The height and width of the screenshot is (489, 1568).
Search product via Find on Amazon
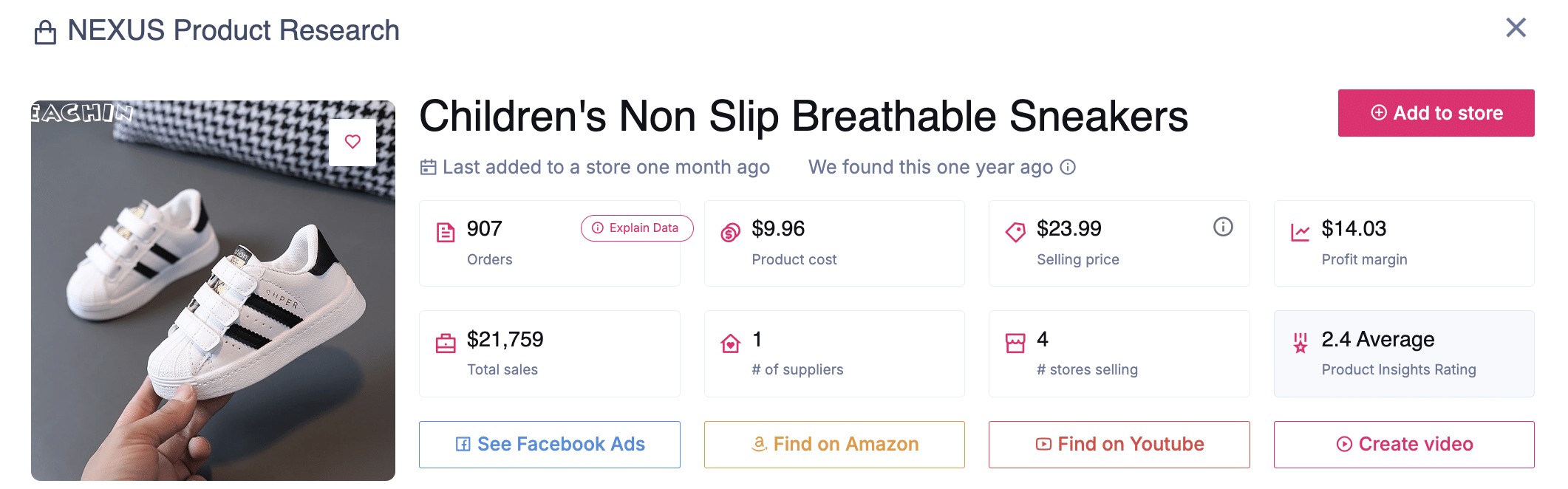coord(834,444)
